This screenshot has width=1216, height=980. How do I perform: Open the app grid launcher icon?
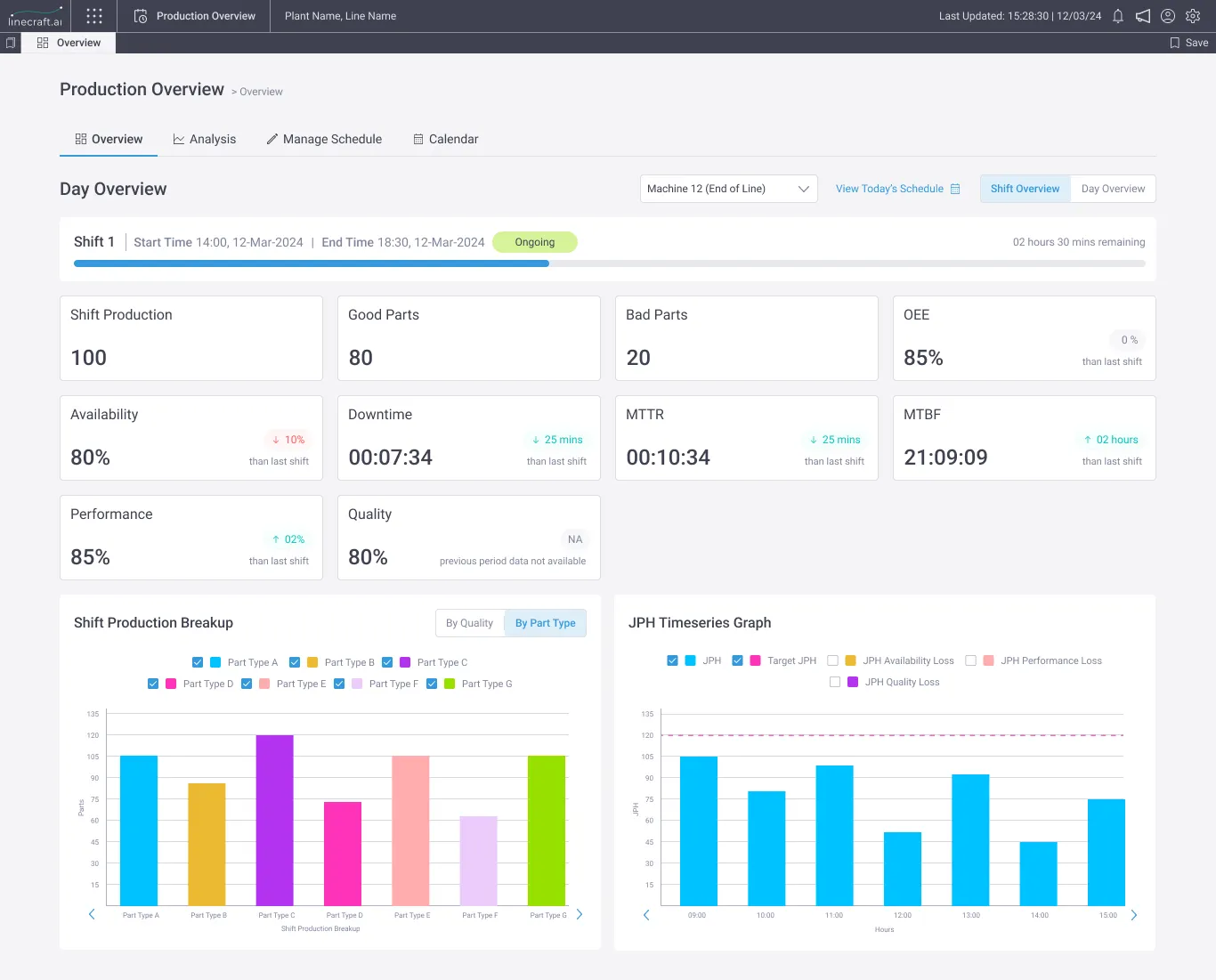(x=94, y=16)
